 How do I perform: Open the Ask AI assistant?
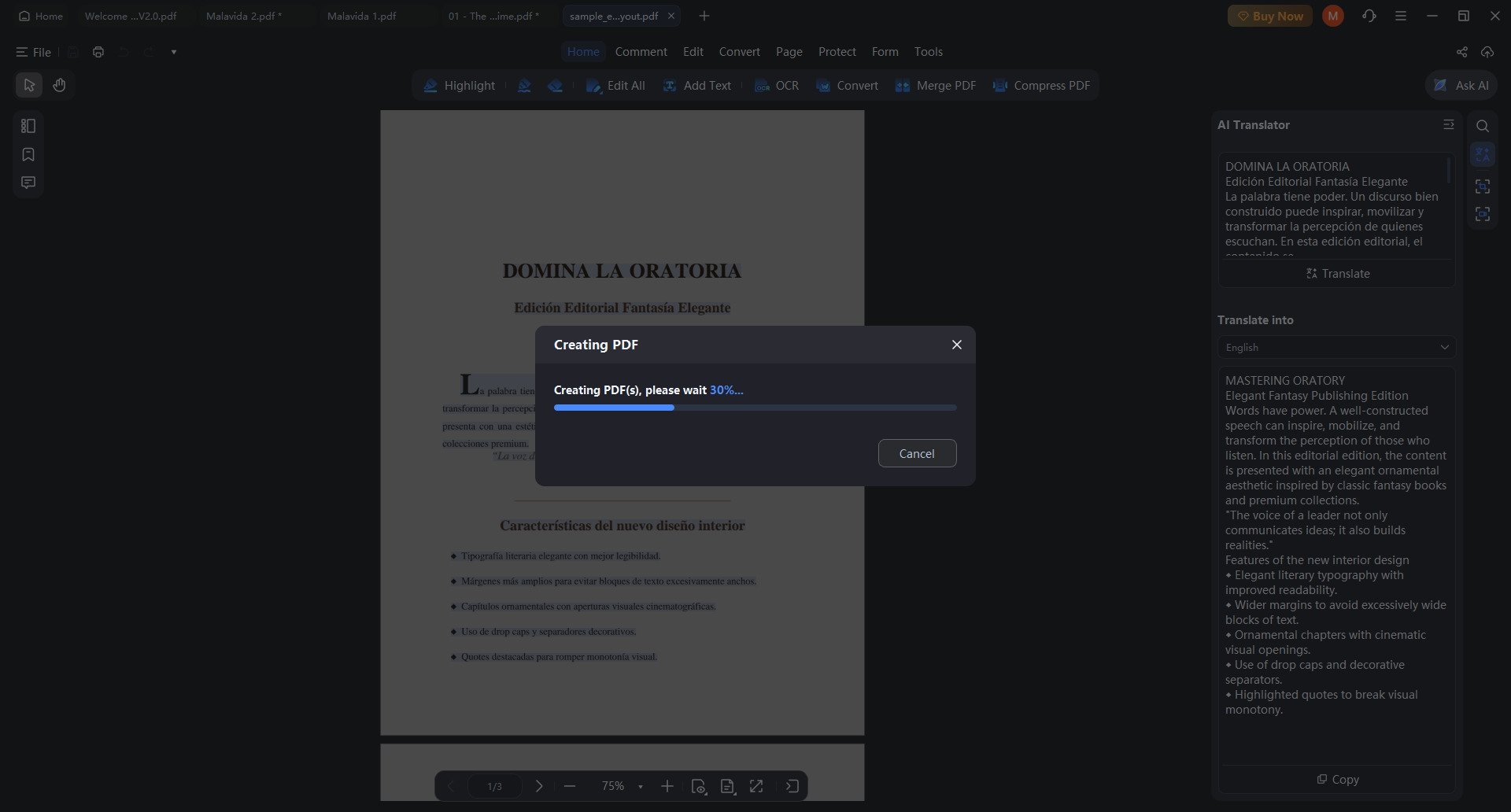(1461, 86)
